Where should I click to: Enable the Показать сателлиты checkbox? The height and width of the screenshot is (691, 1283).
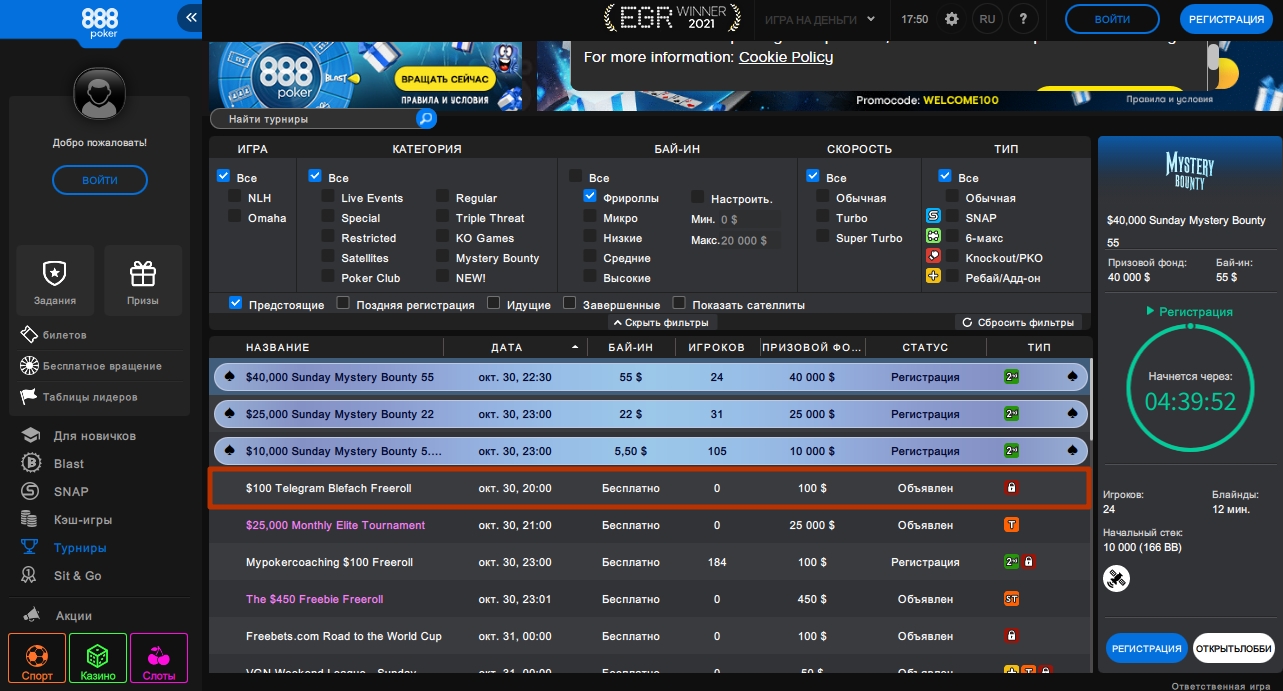[679, 302]
